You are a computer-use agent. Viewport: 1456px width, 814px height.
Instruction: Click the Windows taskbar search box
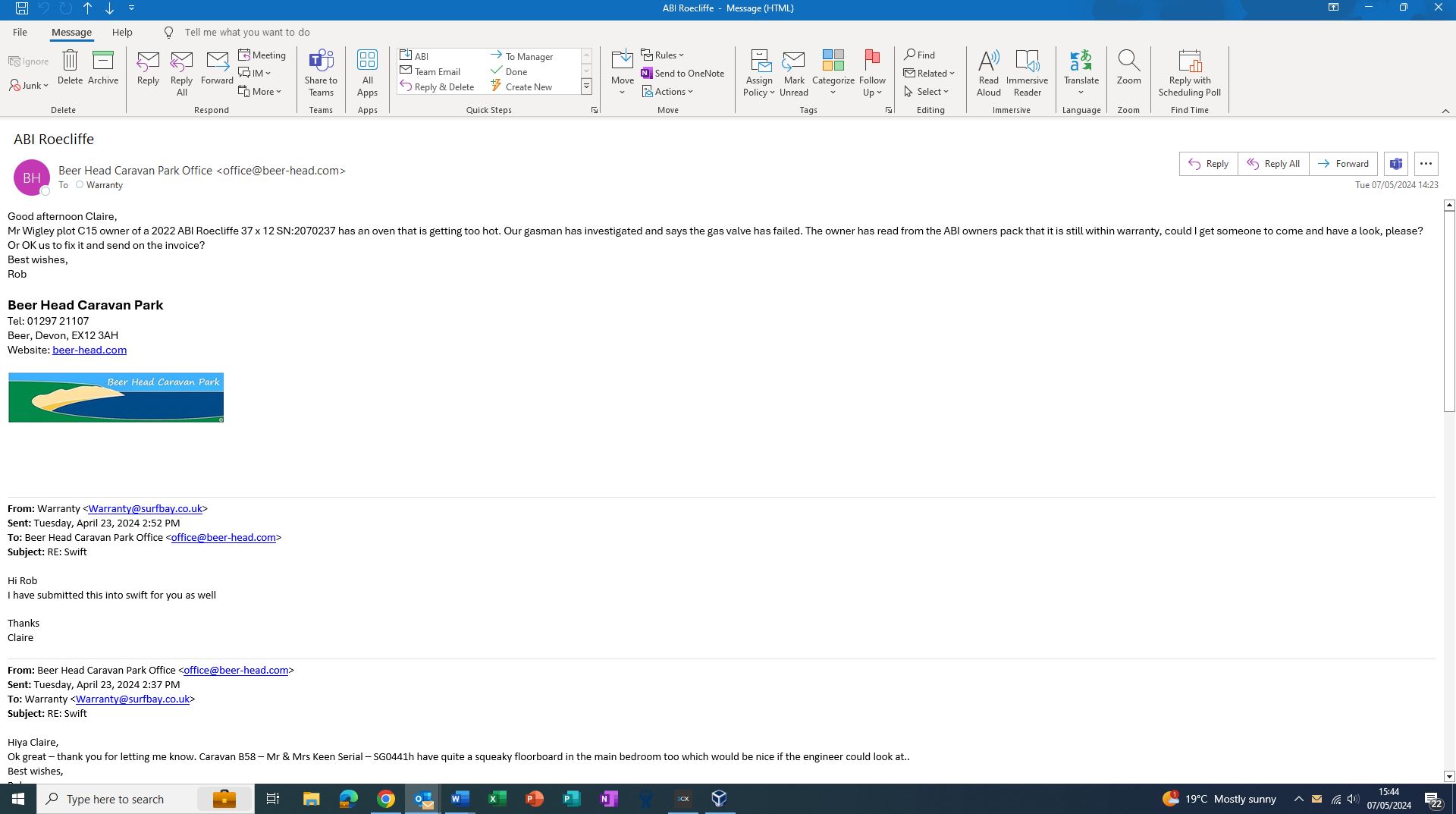click(146, 799)
